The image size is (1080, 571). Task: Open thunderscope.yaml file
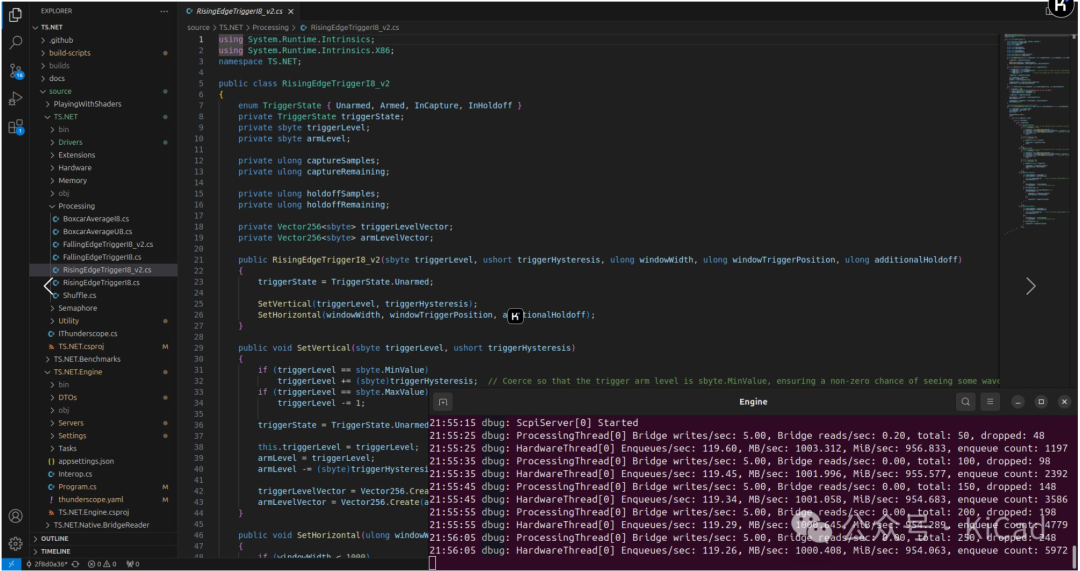click(x=103, y=499)
